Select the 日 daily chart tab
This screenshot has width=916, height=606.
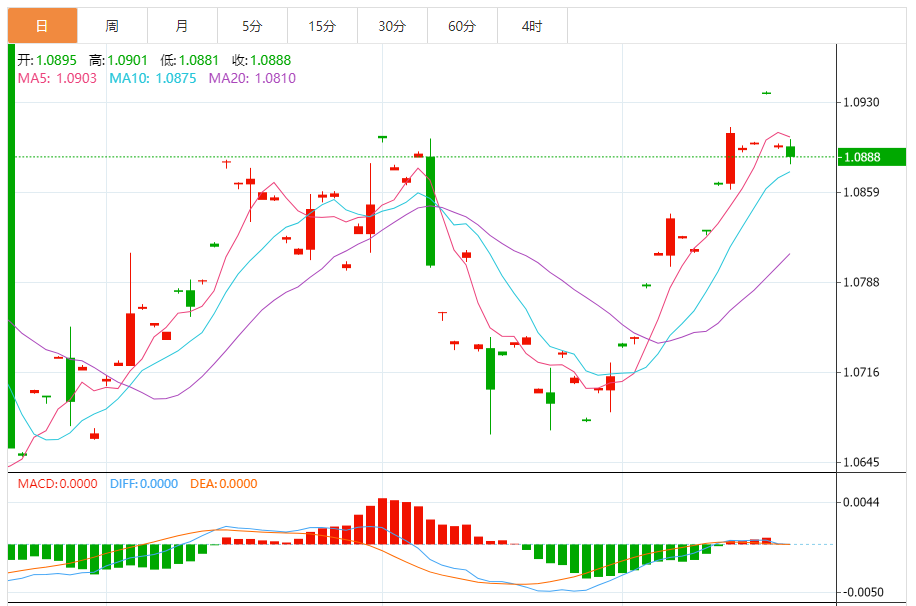pos(42,26)
